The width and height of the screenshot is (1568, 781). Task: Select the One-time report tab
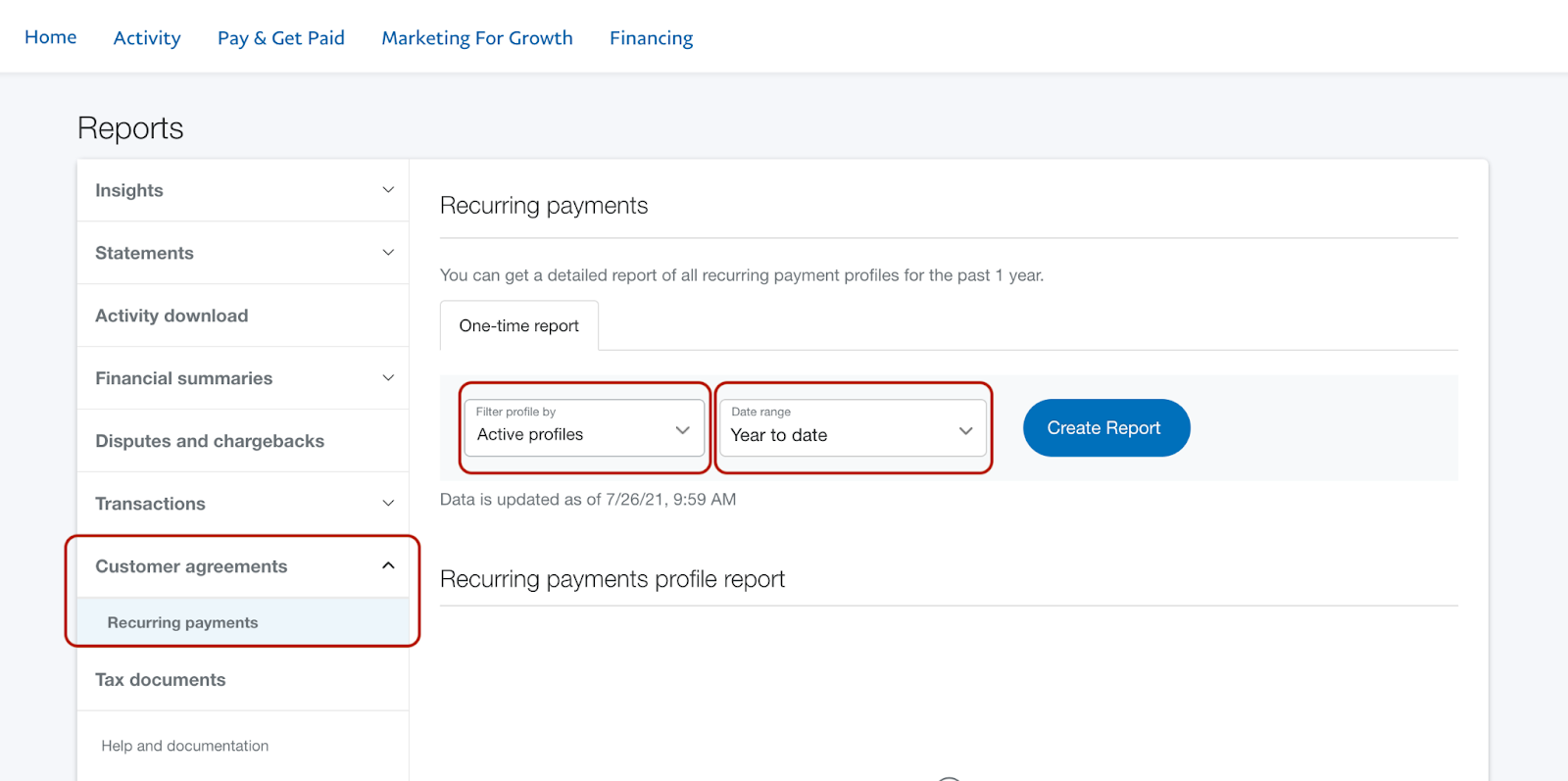point(519,325)
